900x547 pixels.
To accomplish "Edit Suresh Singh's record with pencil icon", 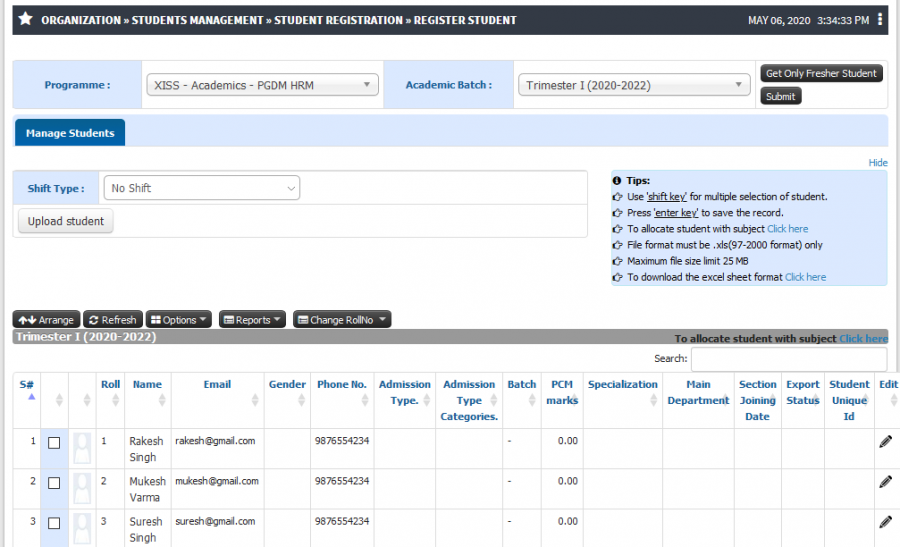I will point(886,522).
